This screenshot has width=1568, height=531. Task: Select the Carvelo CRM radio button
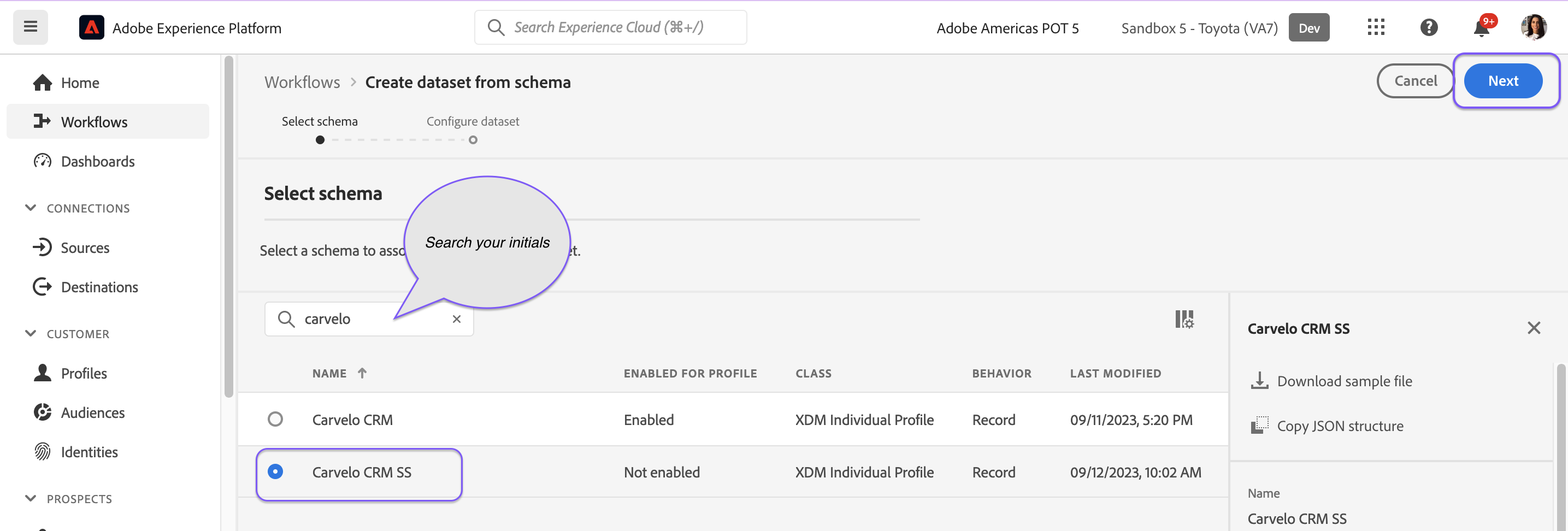click(275, 419)
